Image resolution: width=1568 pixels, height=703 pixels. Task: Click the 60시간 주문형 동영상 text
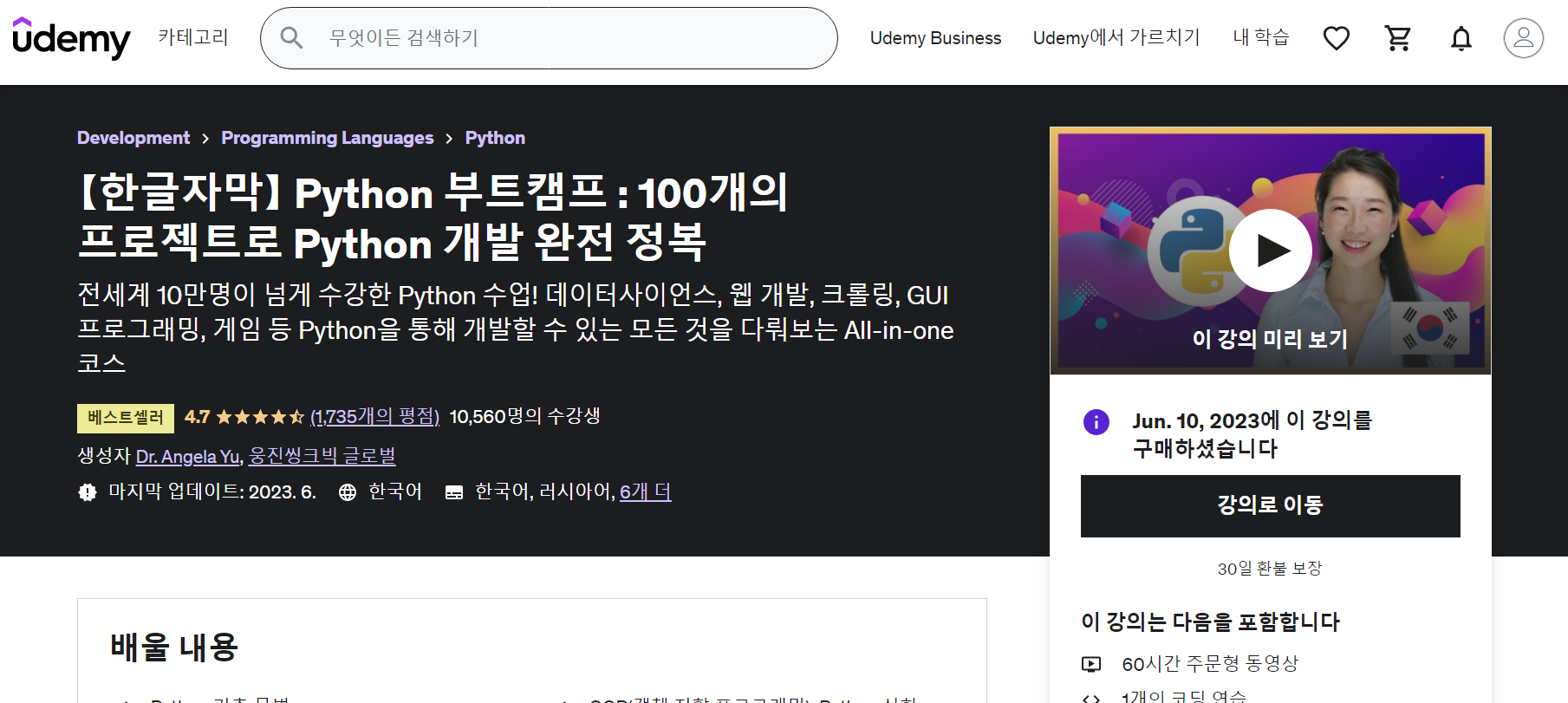1210,664
